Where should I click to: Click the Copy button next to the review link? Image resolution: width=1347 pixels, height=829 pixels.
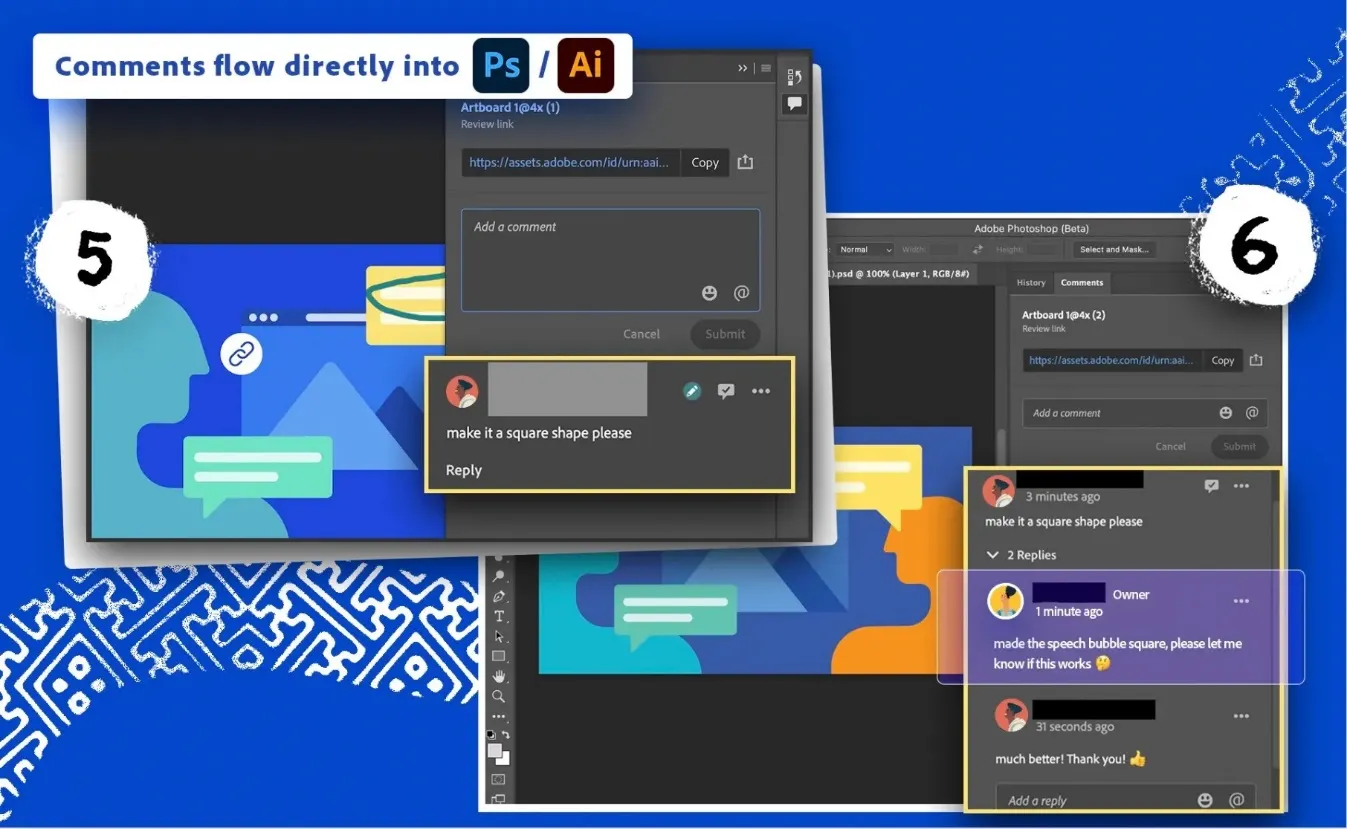click(x=704, y=162)
